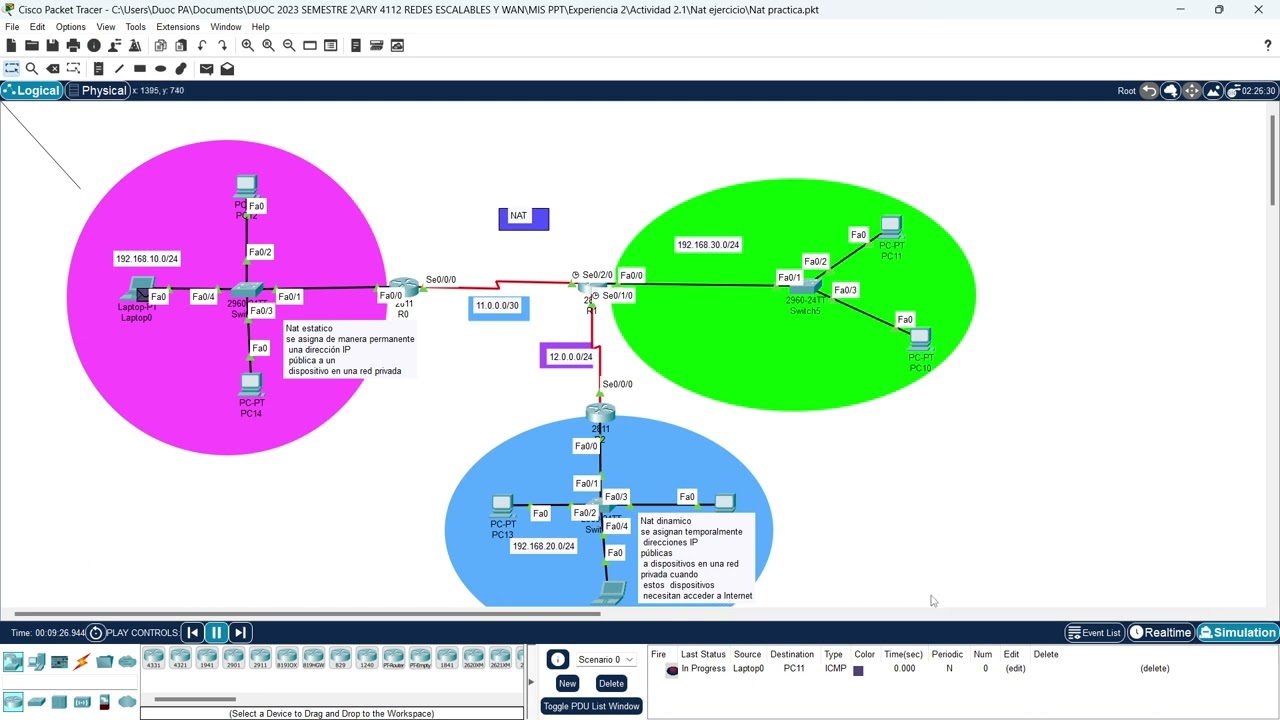Click Toggle PDU List Window button
The height and width of the screenshot is (720, 1280).
click(591, 706)
